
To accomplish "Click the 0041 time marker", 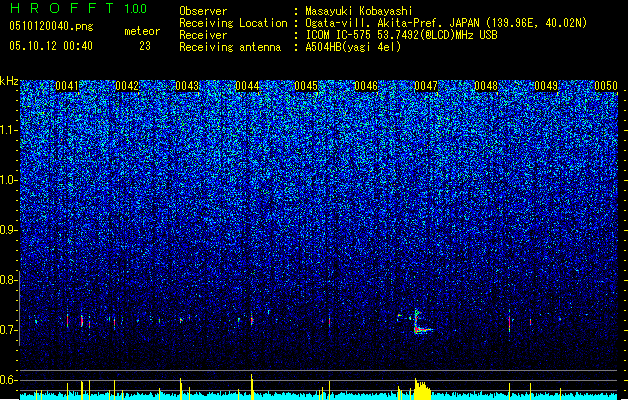I will pos(67,86).
